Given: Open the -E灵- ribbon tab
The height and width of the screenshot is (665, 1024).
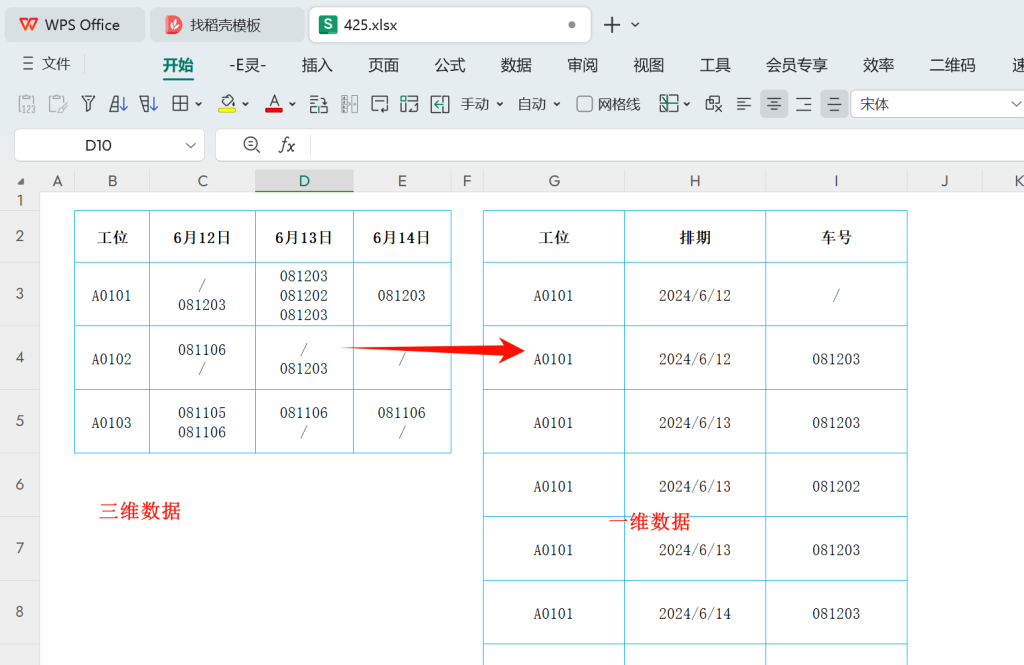Looking at the screenshot, I should 248,65.
